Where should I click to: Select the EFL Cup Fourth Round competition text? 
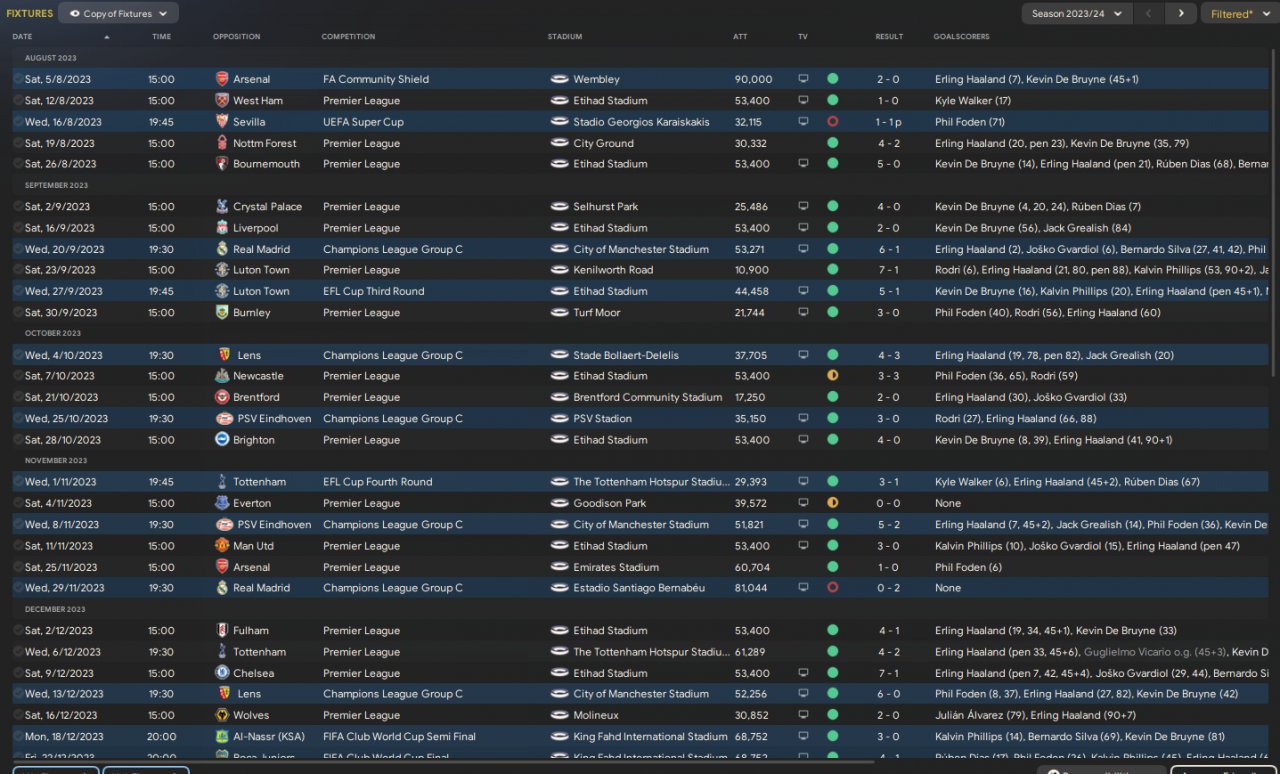coord(377,482)
